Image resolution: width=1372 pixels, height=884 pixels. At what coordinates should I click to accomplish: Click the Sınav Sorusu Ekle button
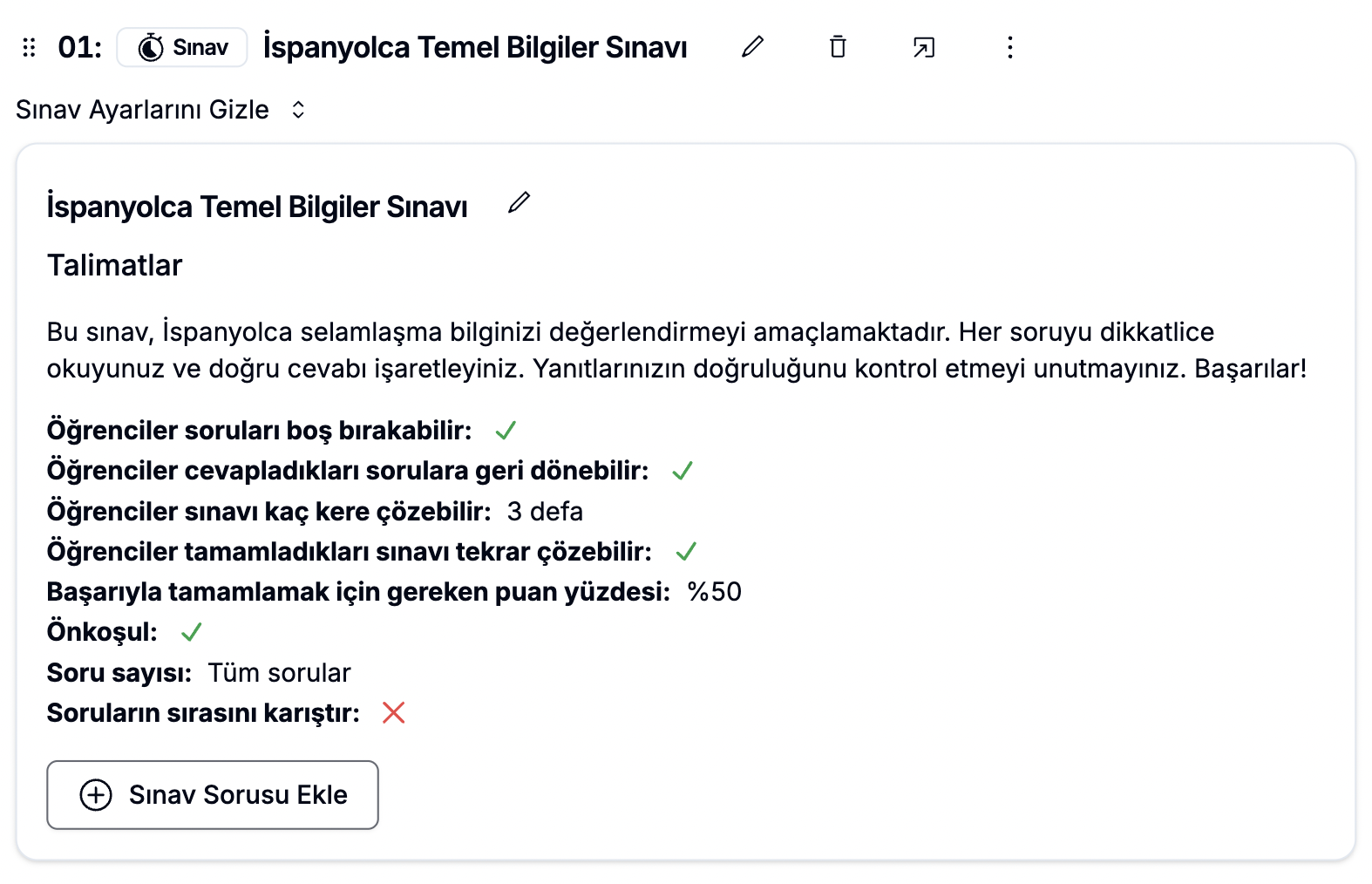pyautogui.click(x=213, y=795)
